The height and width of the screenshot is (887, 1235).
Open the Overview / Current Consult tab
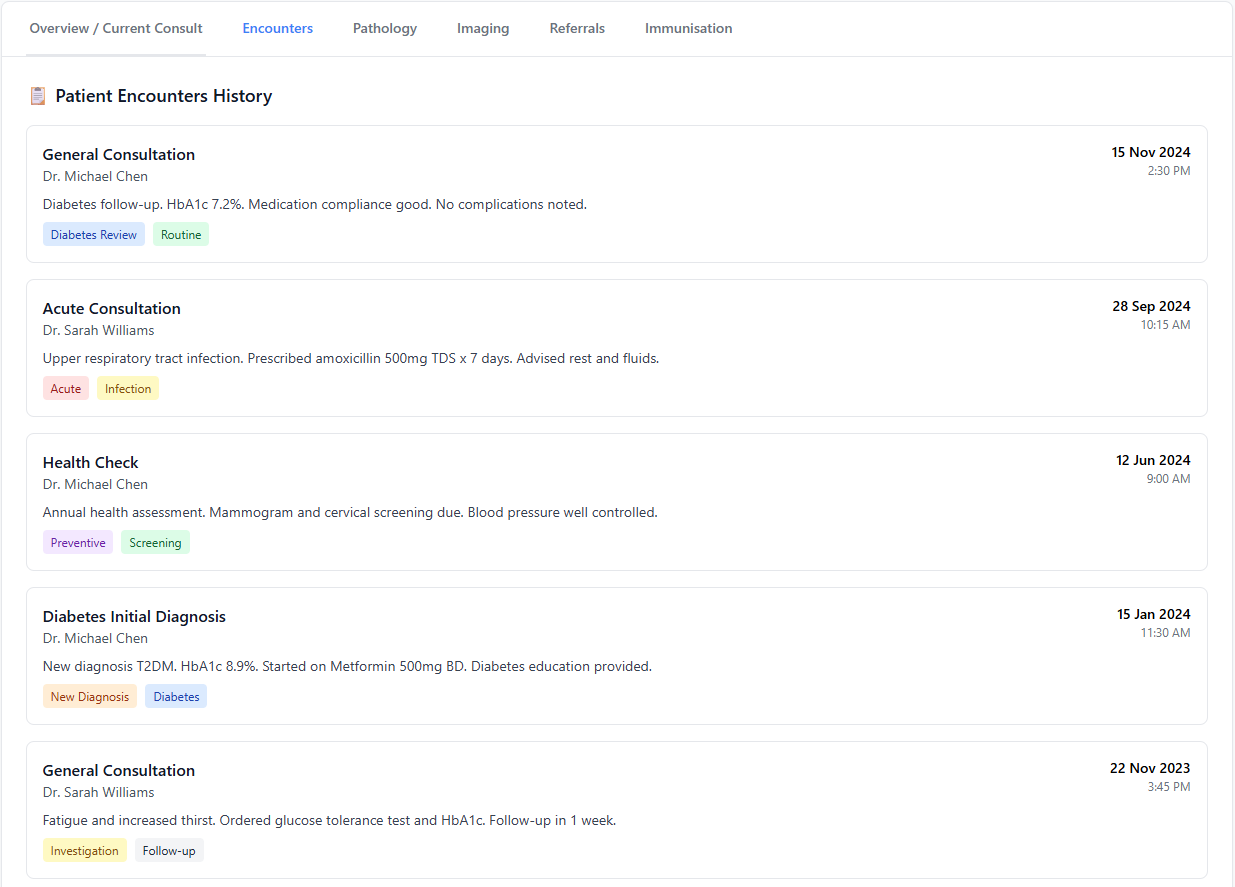tap(116, 28)
